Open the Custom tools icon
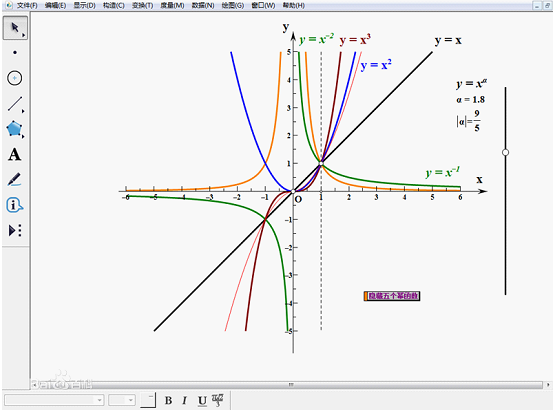 (x=15, y=231)
